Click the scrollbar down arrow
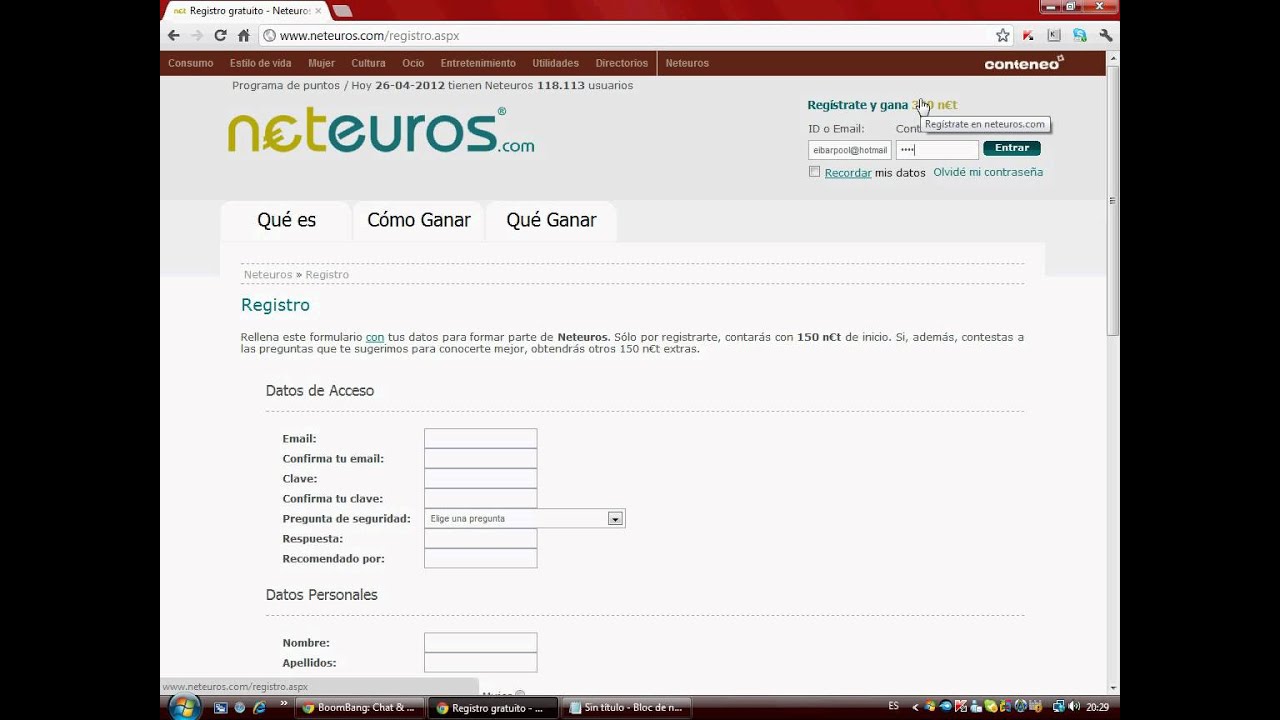The image size is (1280, 720). pos(1113,688)
